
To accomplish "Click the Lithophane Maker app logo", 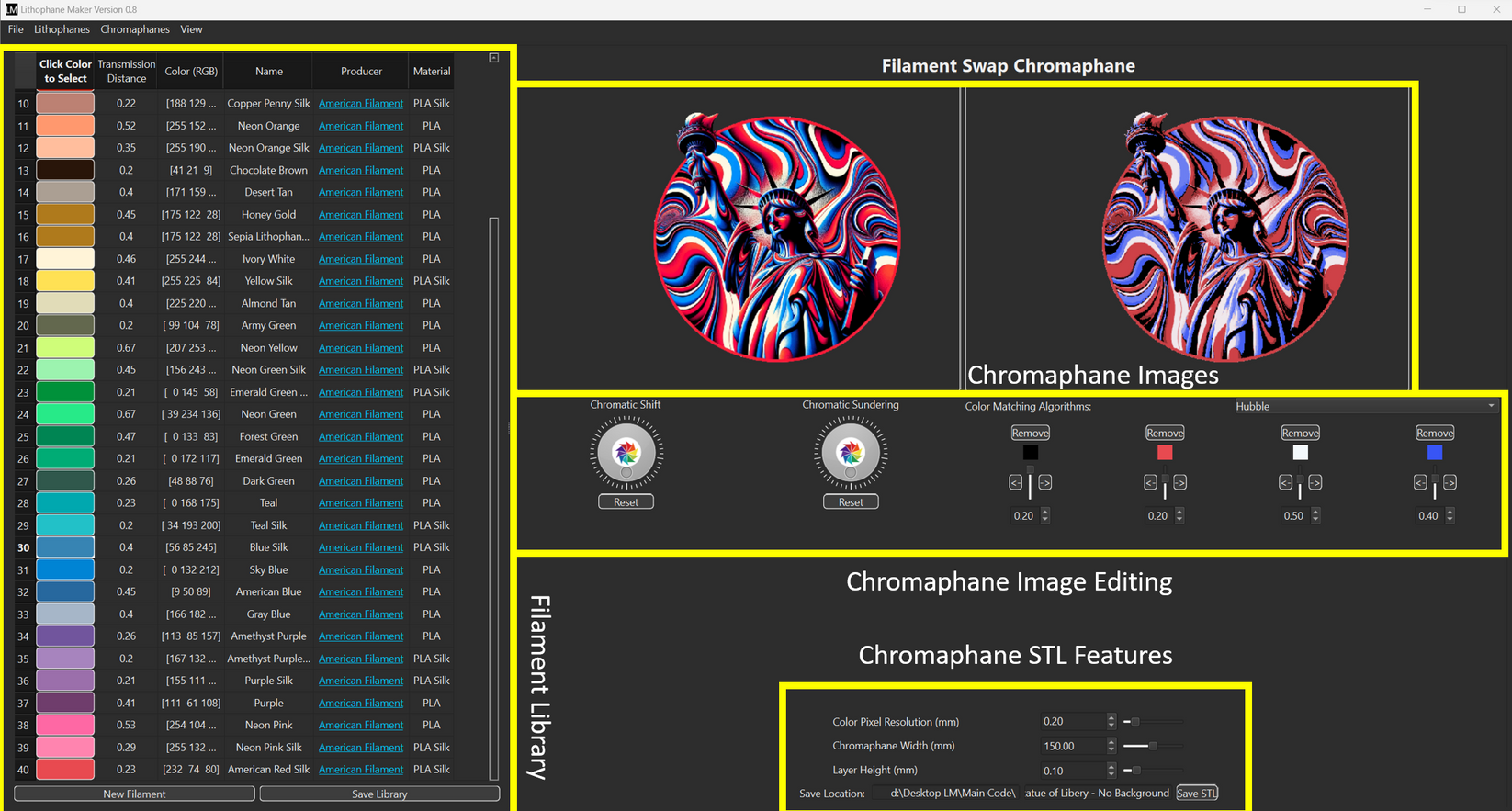I will pos(11,9).
